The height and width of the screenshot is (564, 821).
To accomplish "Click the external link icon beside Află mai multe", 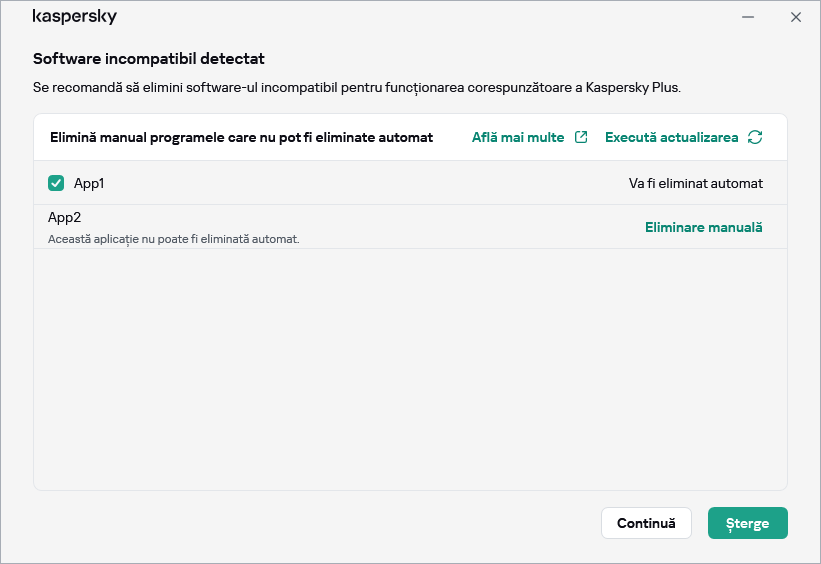I will 581,137.
